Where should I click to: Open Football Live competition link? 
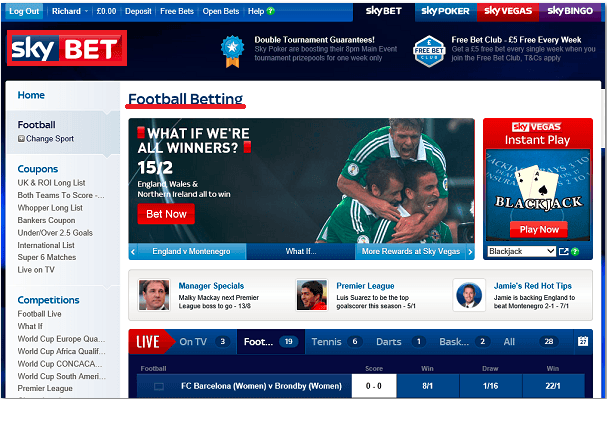[39, 314]
